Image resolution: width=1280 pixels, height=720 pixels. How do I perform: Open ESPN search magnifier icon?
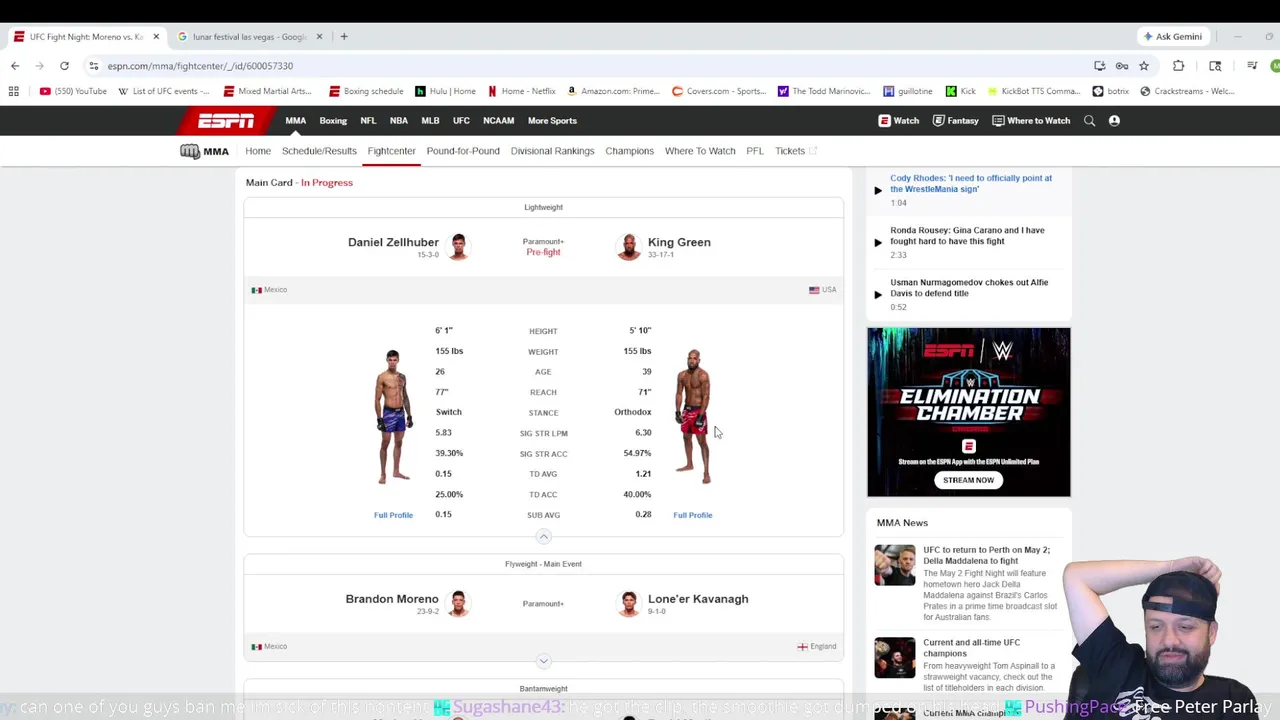[x=1089, y=121]
